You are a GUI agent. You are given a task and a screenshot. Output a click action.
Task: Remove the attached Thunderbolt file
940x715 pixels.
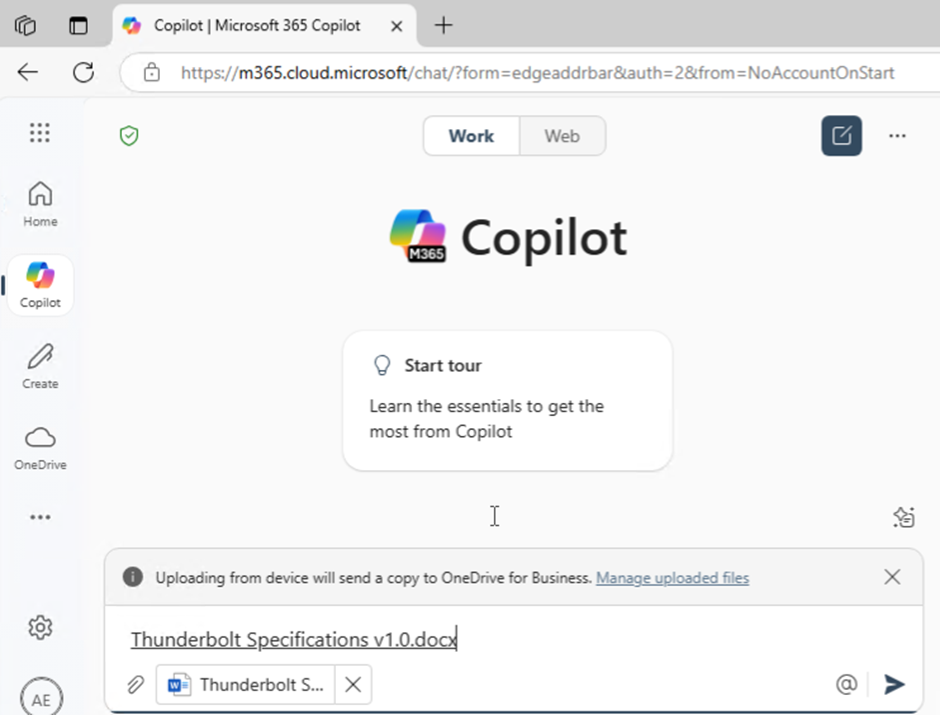click(x=353, y=684)
